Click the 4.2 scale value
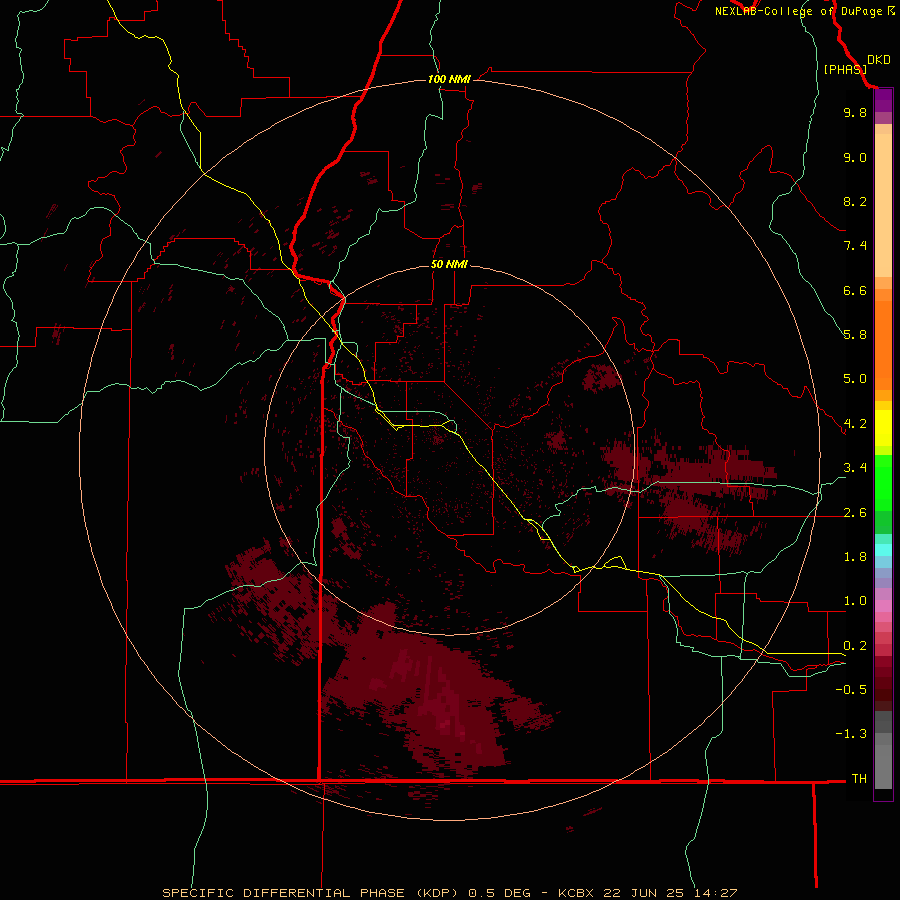Image resolution: width=900 pixels, height=900 pixels. tap(855, 424)
